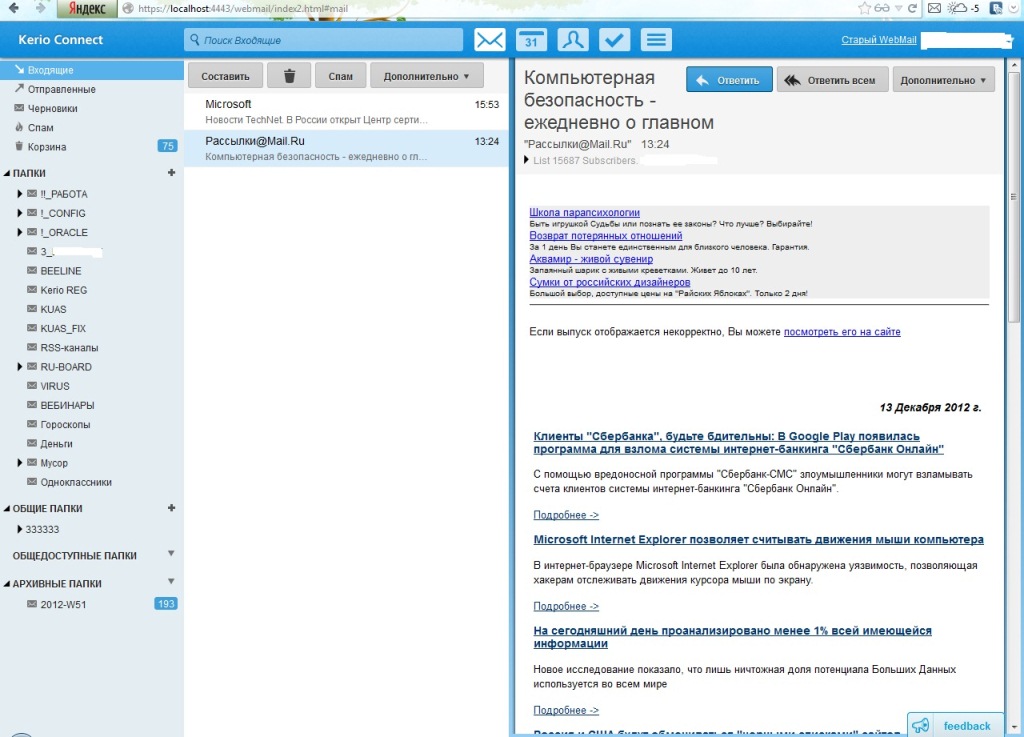Image resolution: width=1024 pixels, height=737 pixels.
Task: Open Дополнительно dropdown in message list toolbar
Action: pyautogui.click(x=426, y=76)
